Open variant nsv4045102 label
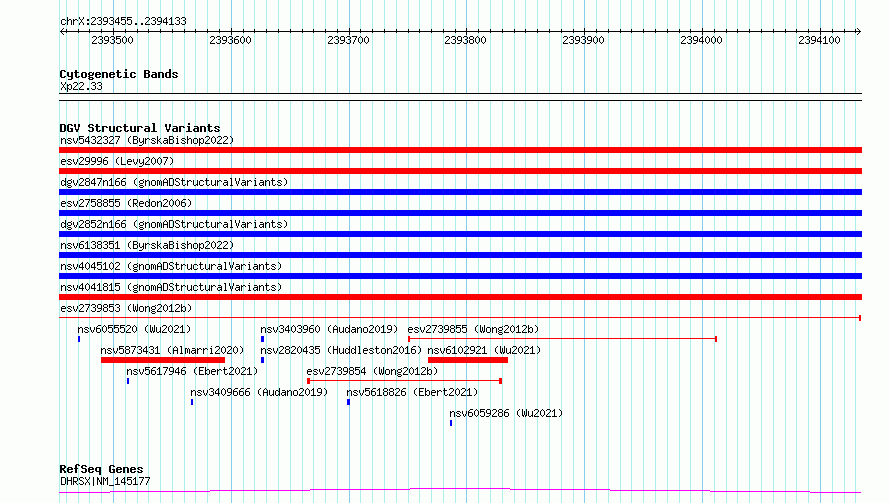Viewport: 890px width, 503px height. tap(171, 266)
